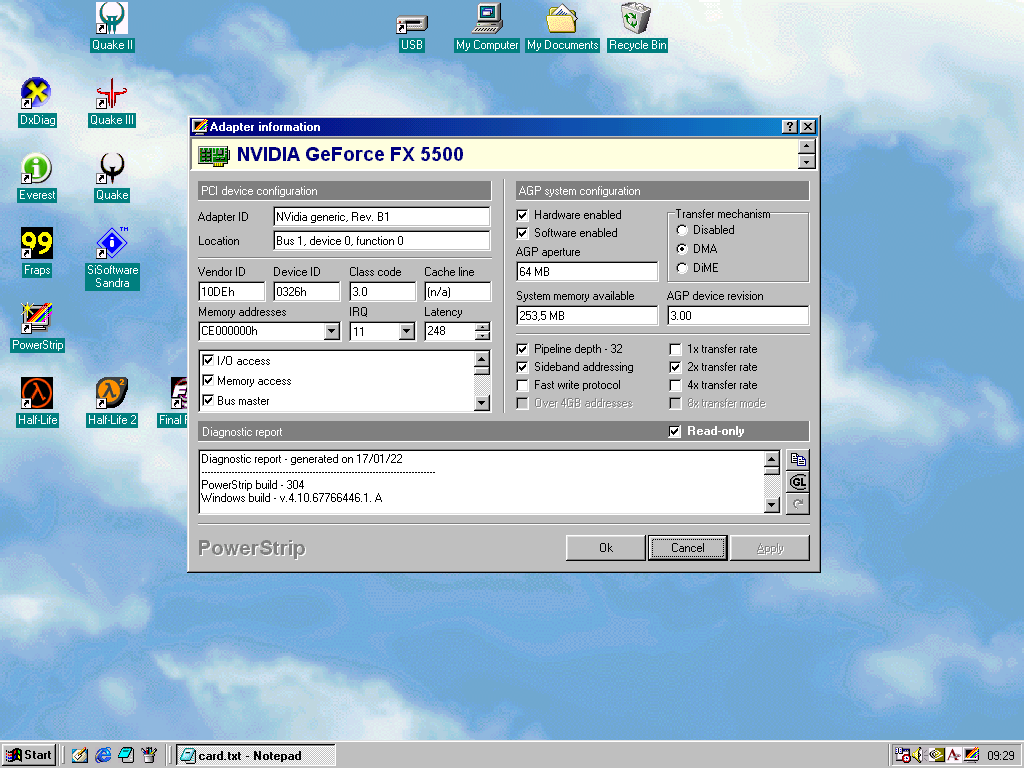This screenshot has width=1024, height=768.
Task: Select the SiSoftware Sandra desktop icon
Action: pos(112,245)
